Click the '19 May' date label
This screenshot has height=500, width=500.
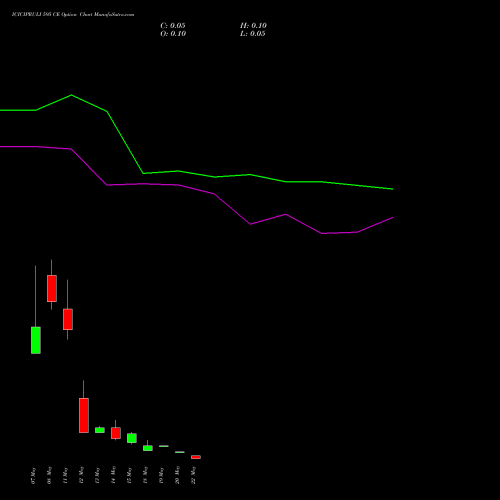pyautogui.click(x=161, y=476)
